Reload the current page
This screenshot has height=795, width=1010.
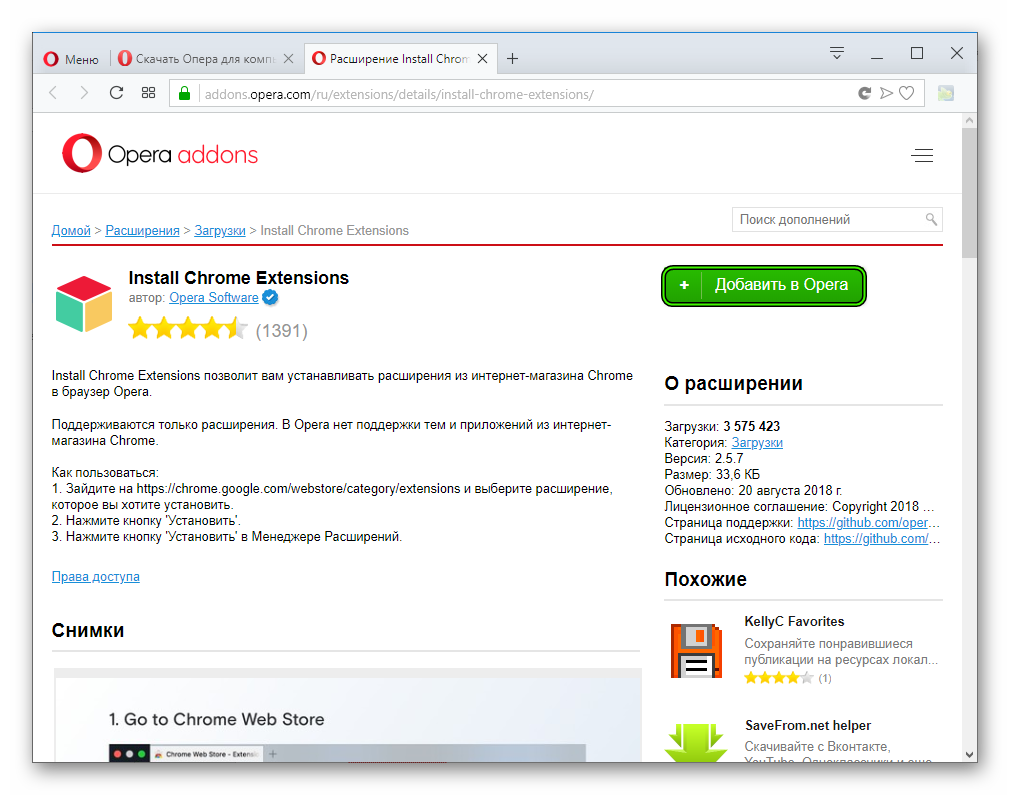(116, 93)
